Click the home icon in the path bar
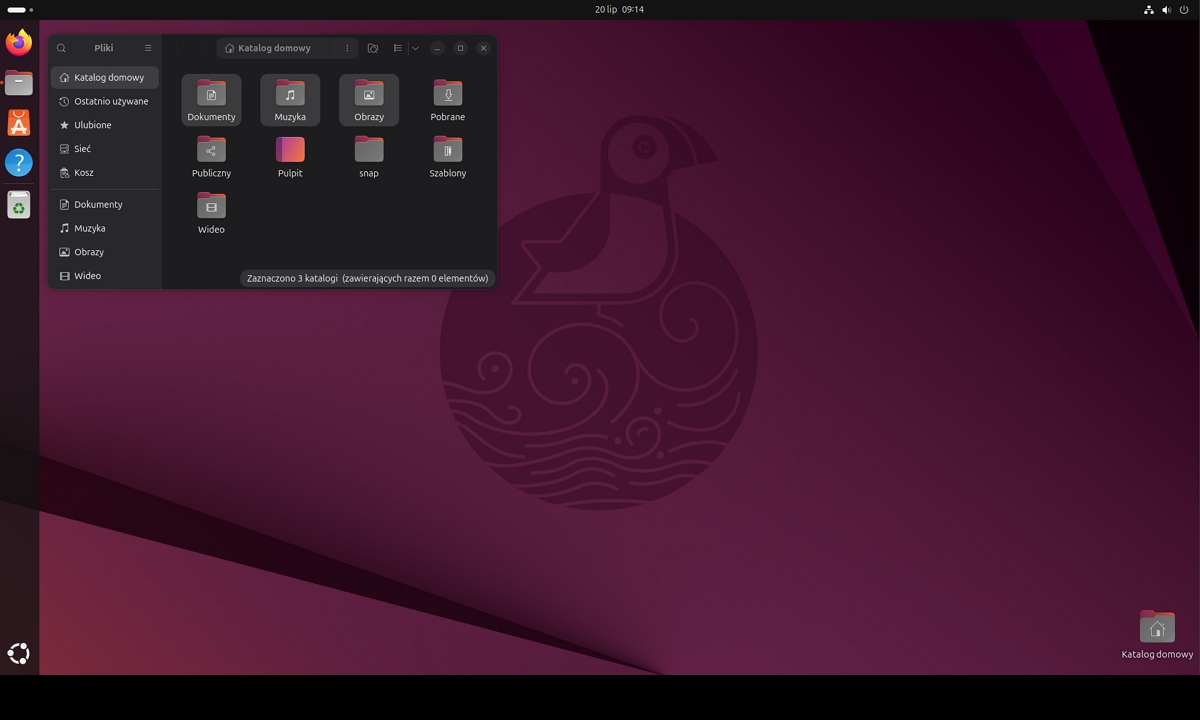 tap(229, 47)
